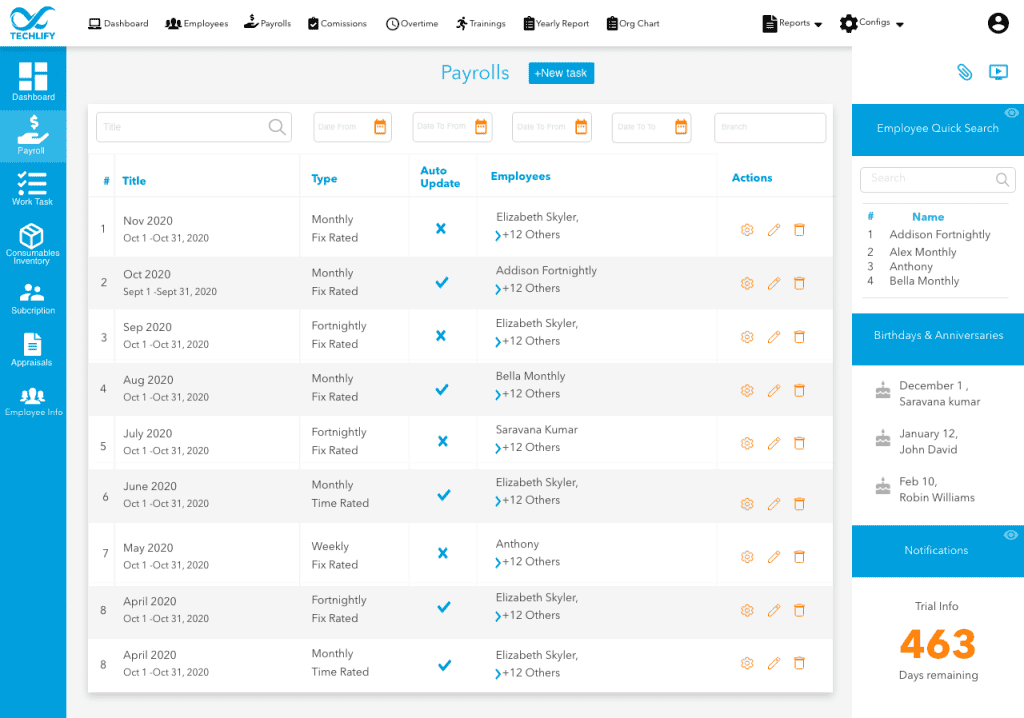Hide the Notifications panel eye
The image size is (1024, 718).
click(x=1011, y=535)
